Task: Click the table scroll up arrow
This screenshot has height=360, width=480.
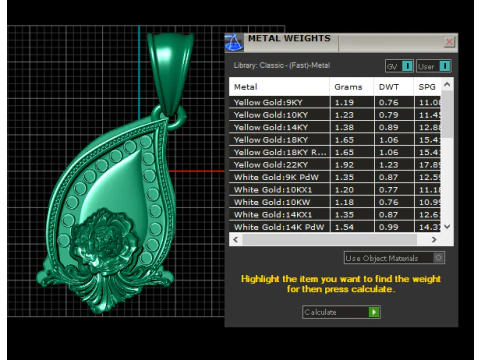Action: 447,85
